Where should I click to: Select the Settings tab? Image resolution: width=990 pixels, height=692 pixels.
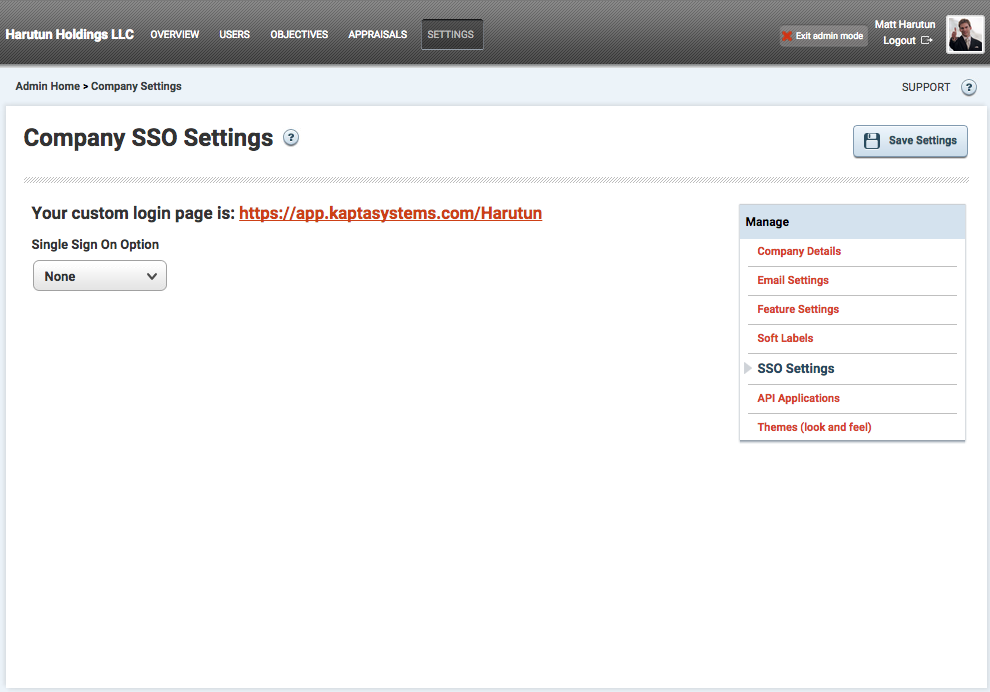pyautogui.click(x=452, y=35)
